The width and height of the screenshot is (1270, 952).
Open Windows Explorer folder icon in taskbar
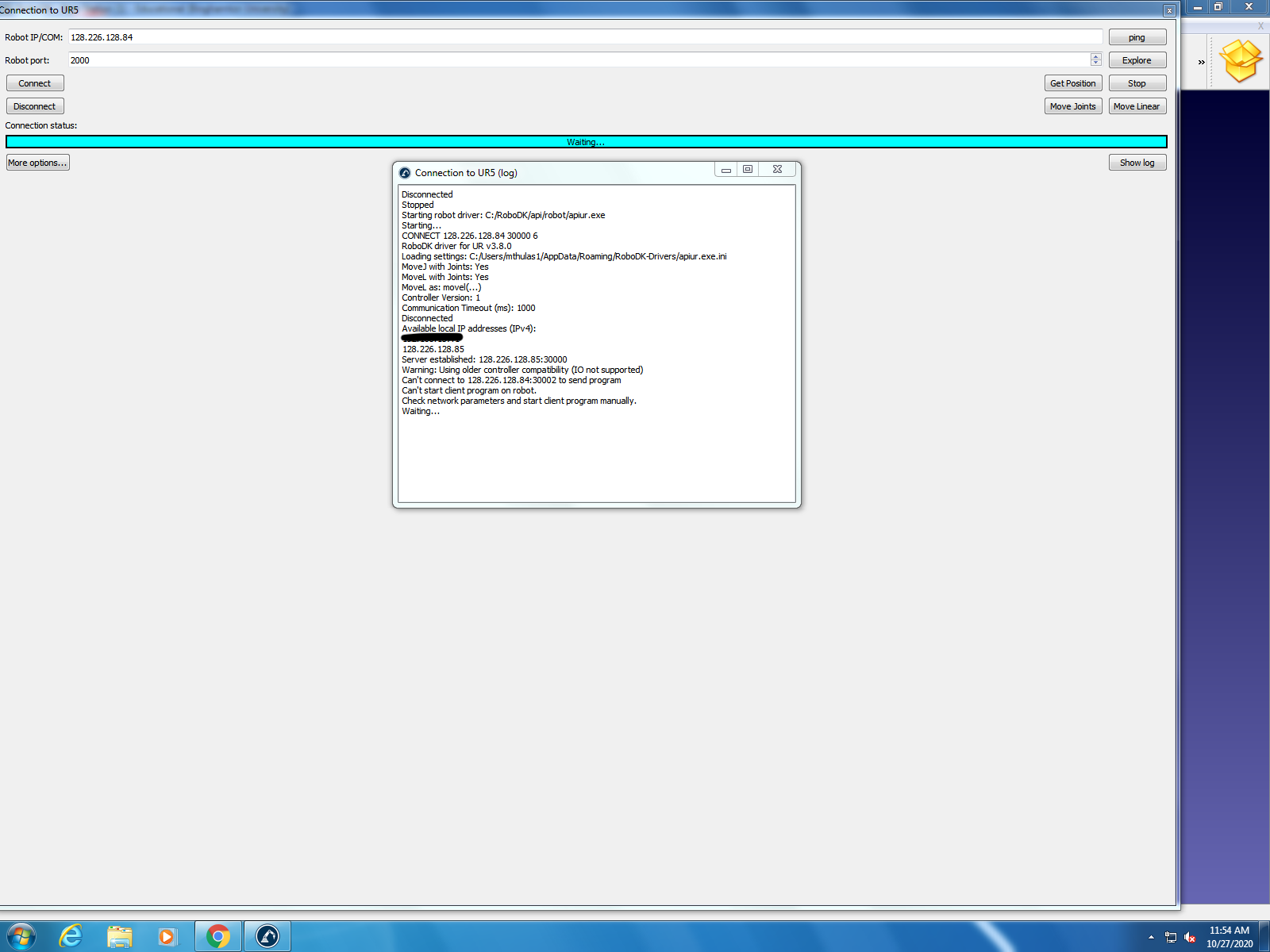pos(120,937)
